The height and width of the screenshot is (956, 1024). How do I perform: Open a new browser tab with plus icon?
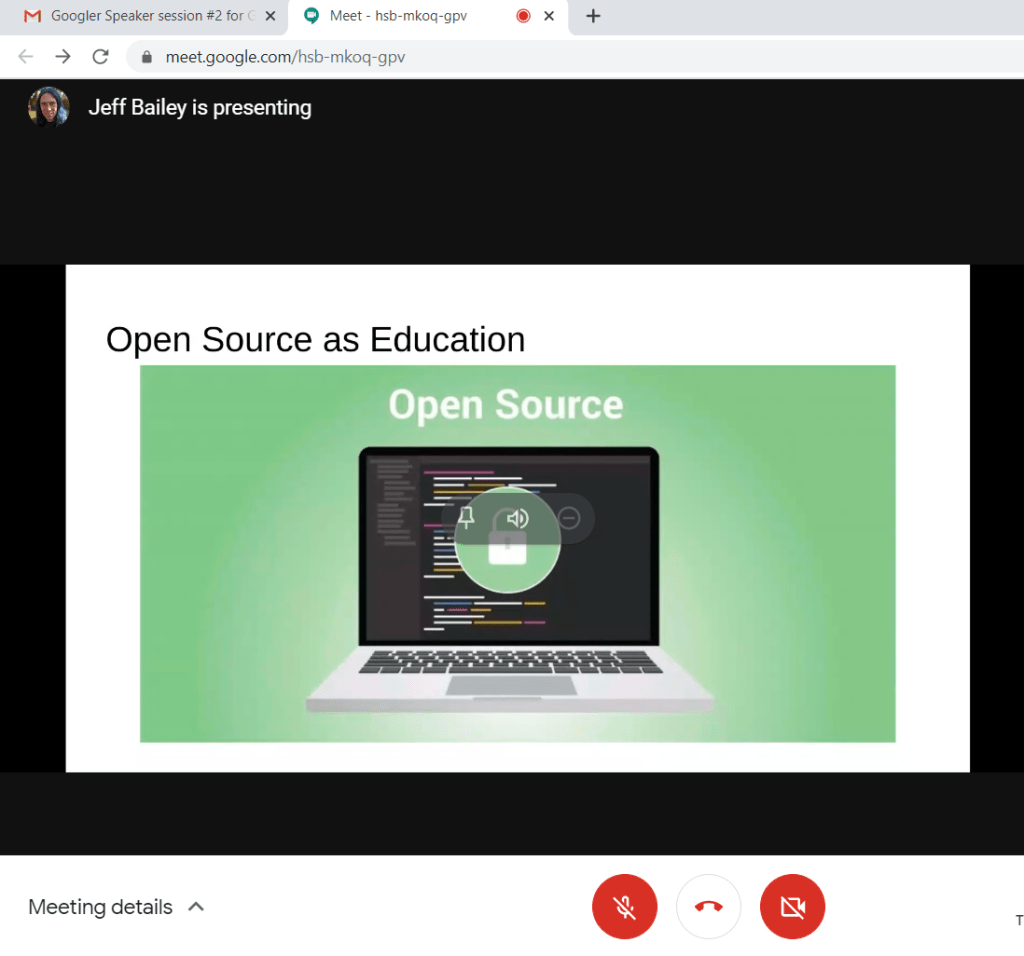point(593,16)
